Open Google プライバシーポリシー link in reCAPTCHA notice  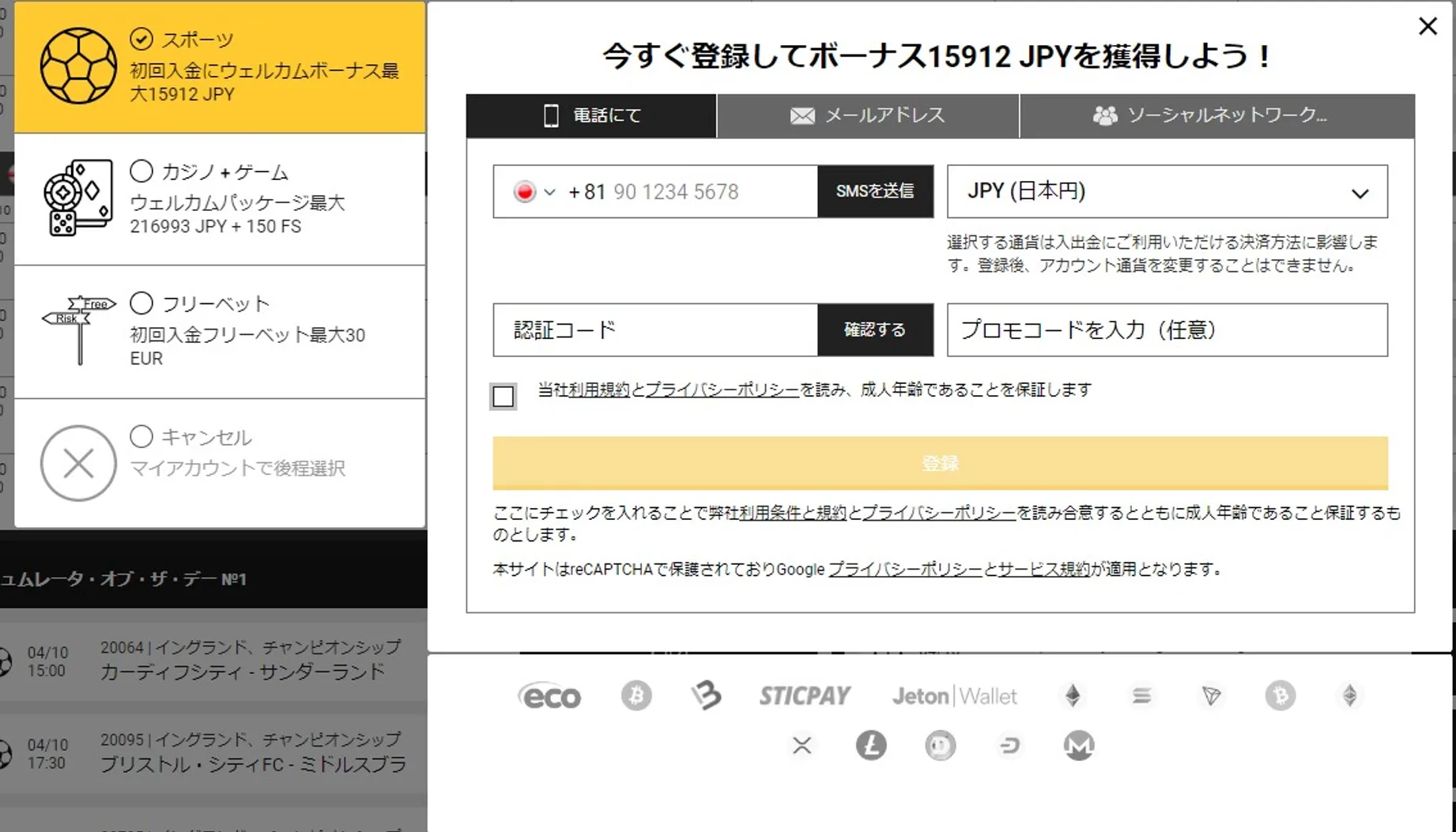coord(905,569)
